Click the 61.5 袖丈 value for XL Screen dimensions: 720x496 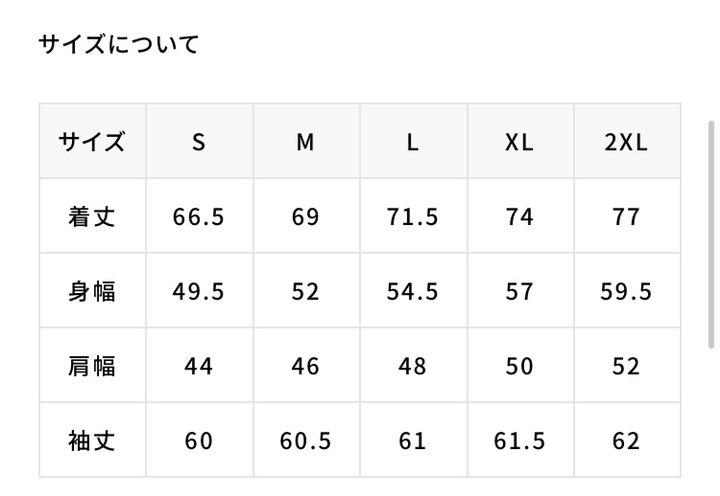(x=519, y=441)
